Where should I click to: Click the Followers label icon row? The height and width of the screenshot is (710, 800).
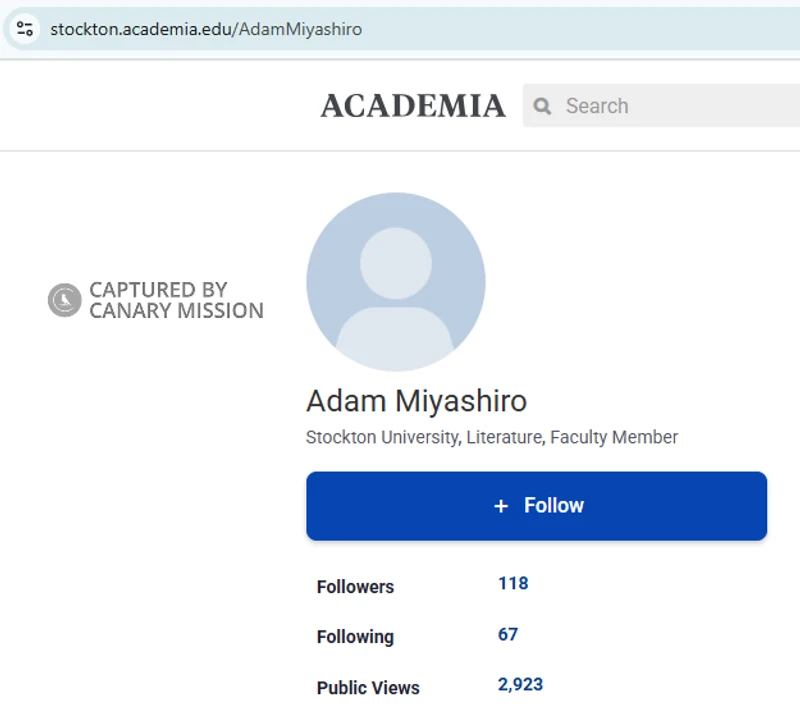(x=355, y=587)
